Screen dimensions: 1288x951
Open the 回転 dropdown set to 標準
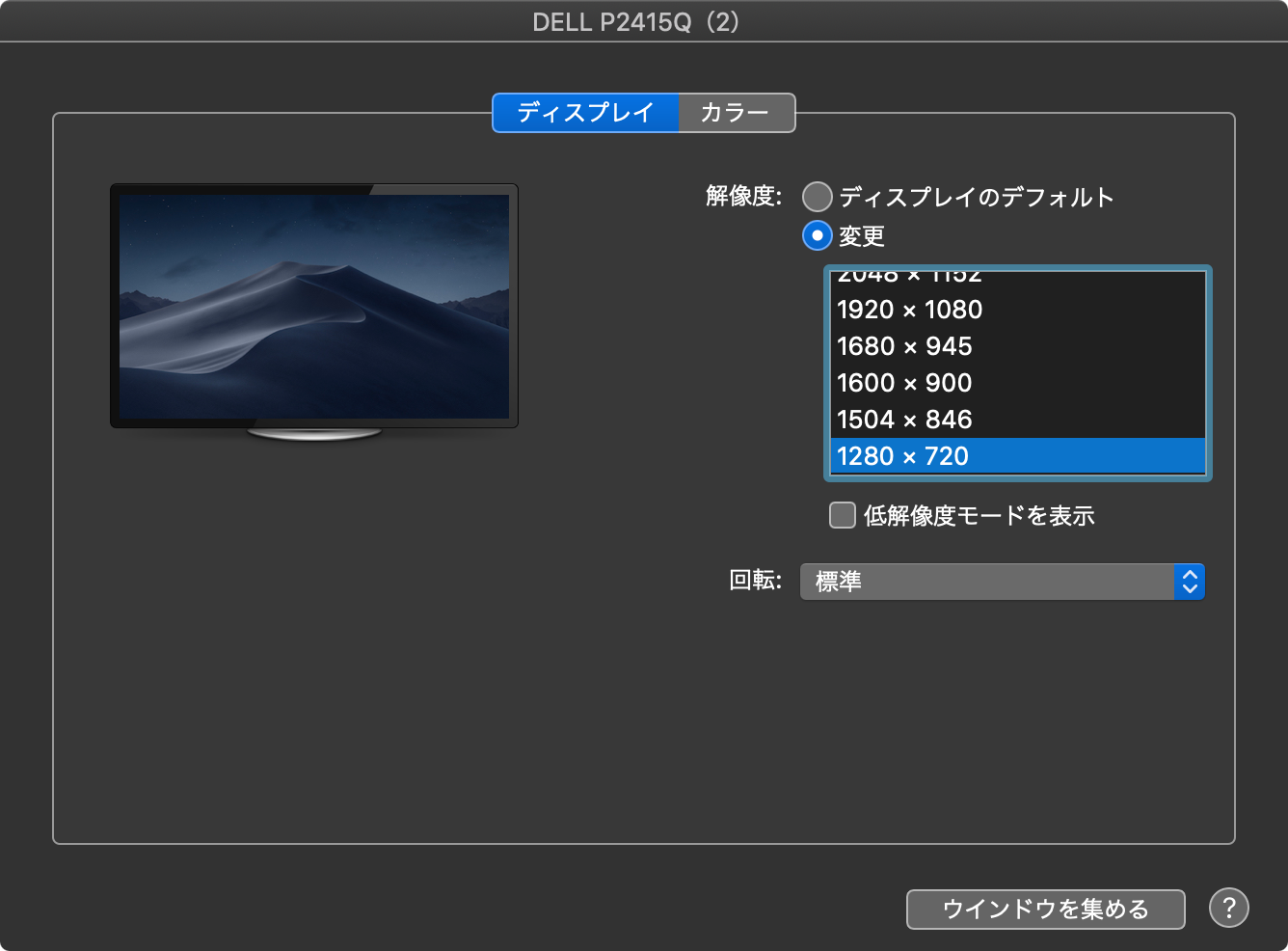tap(1003, 582)
